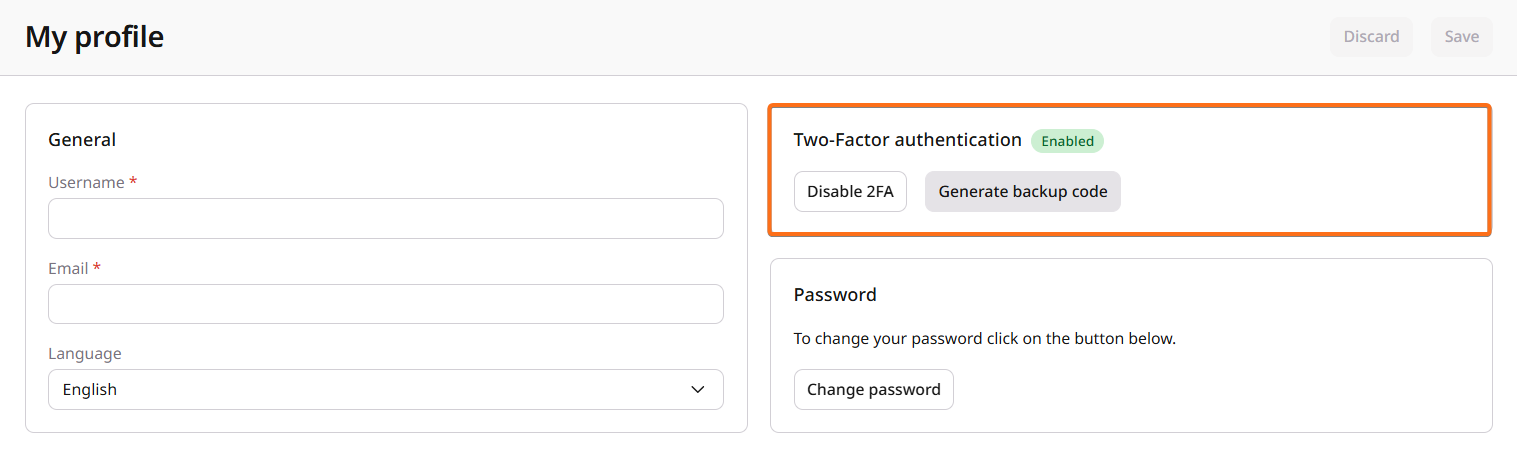1517x454 pixels.
Task: Click the Language field label
Action: [x=85, y=354]
